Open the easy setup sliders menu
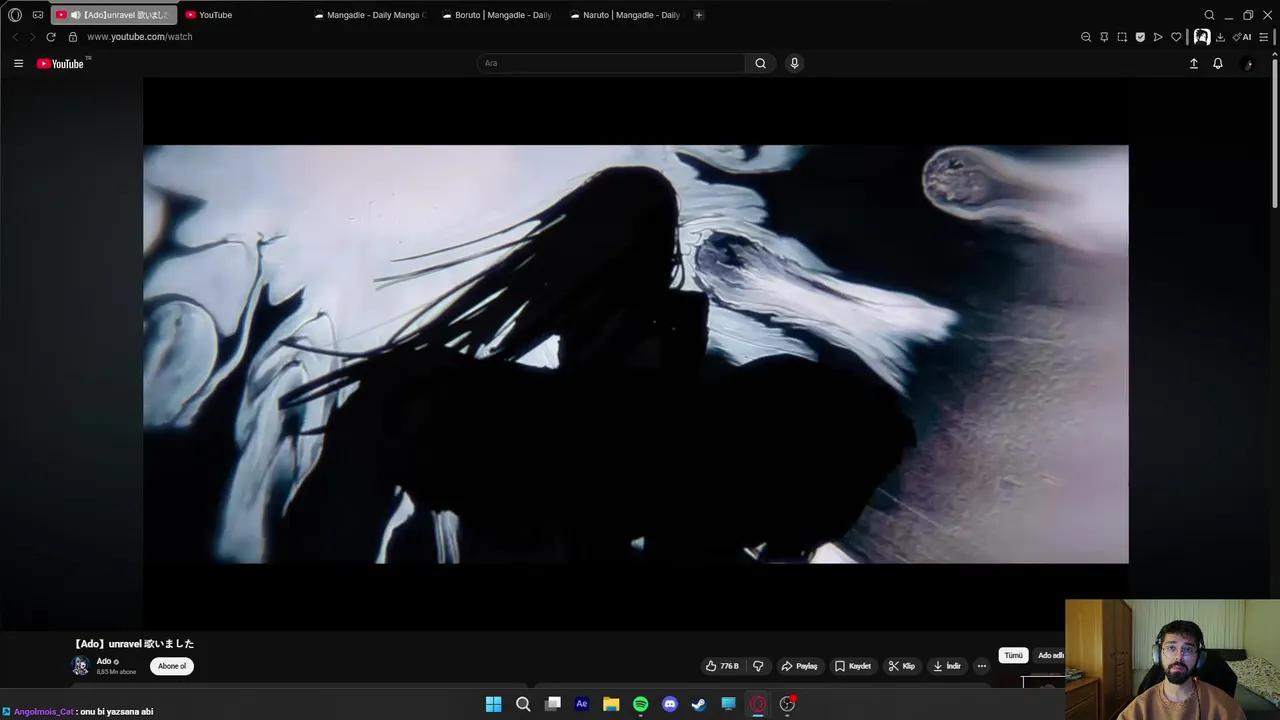1280x720 pixels. pos(1264,37)
